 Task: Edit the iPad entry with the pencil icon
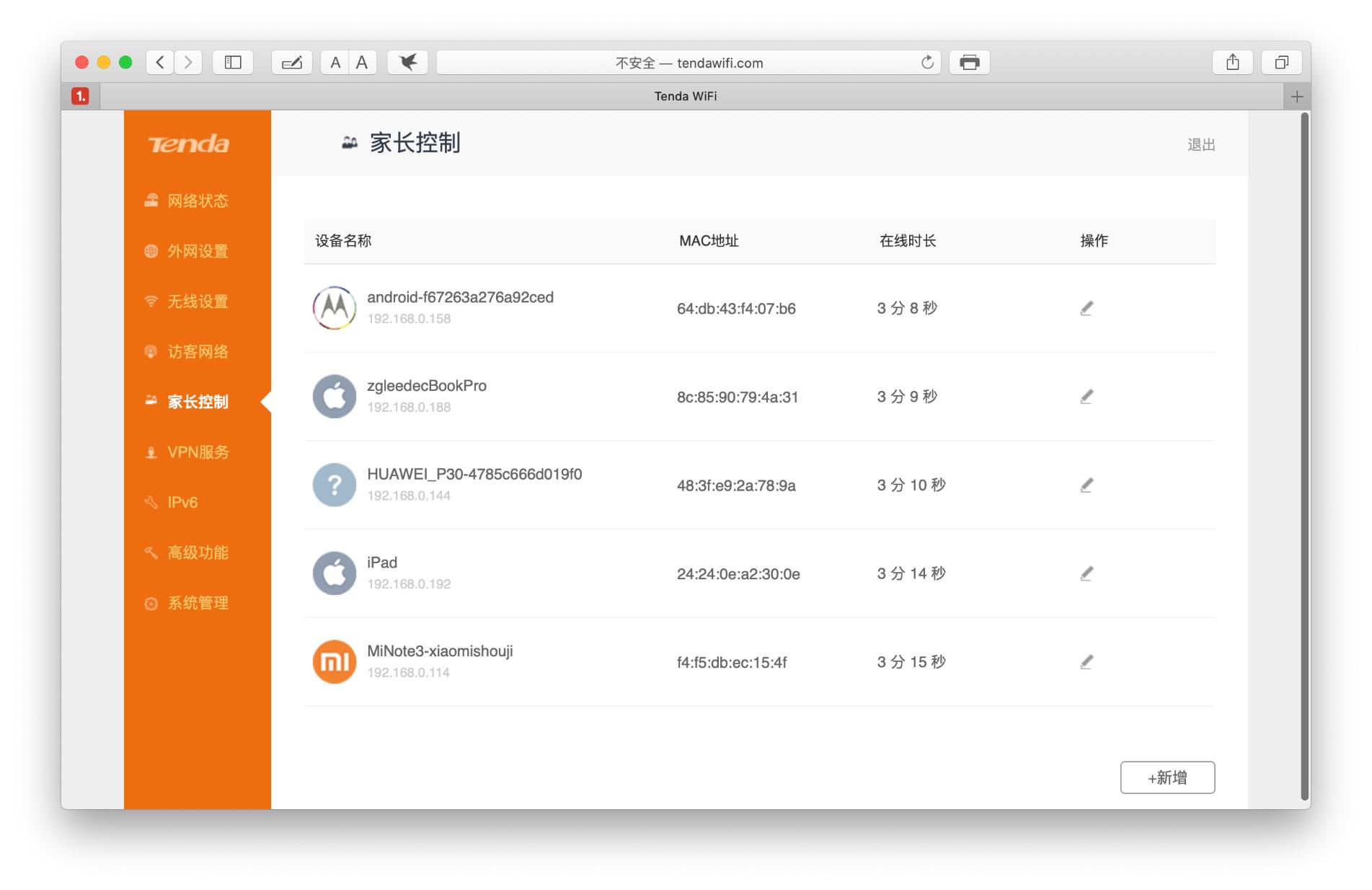click(1086, 573)
